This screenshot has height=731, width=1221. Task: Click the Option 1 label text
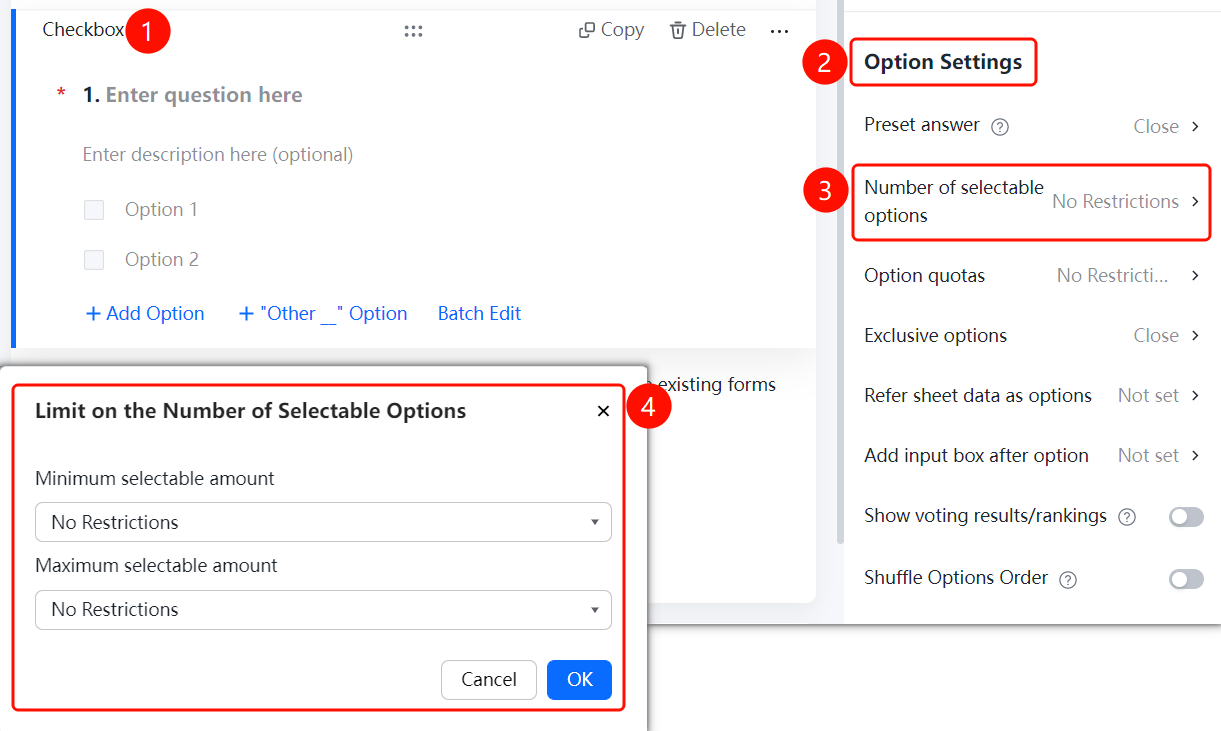[161, 210]
